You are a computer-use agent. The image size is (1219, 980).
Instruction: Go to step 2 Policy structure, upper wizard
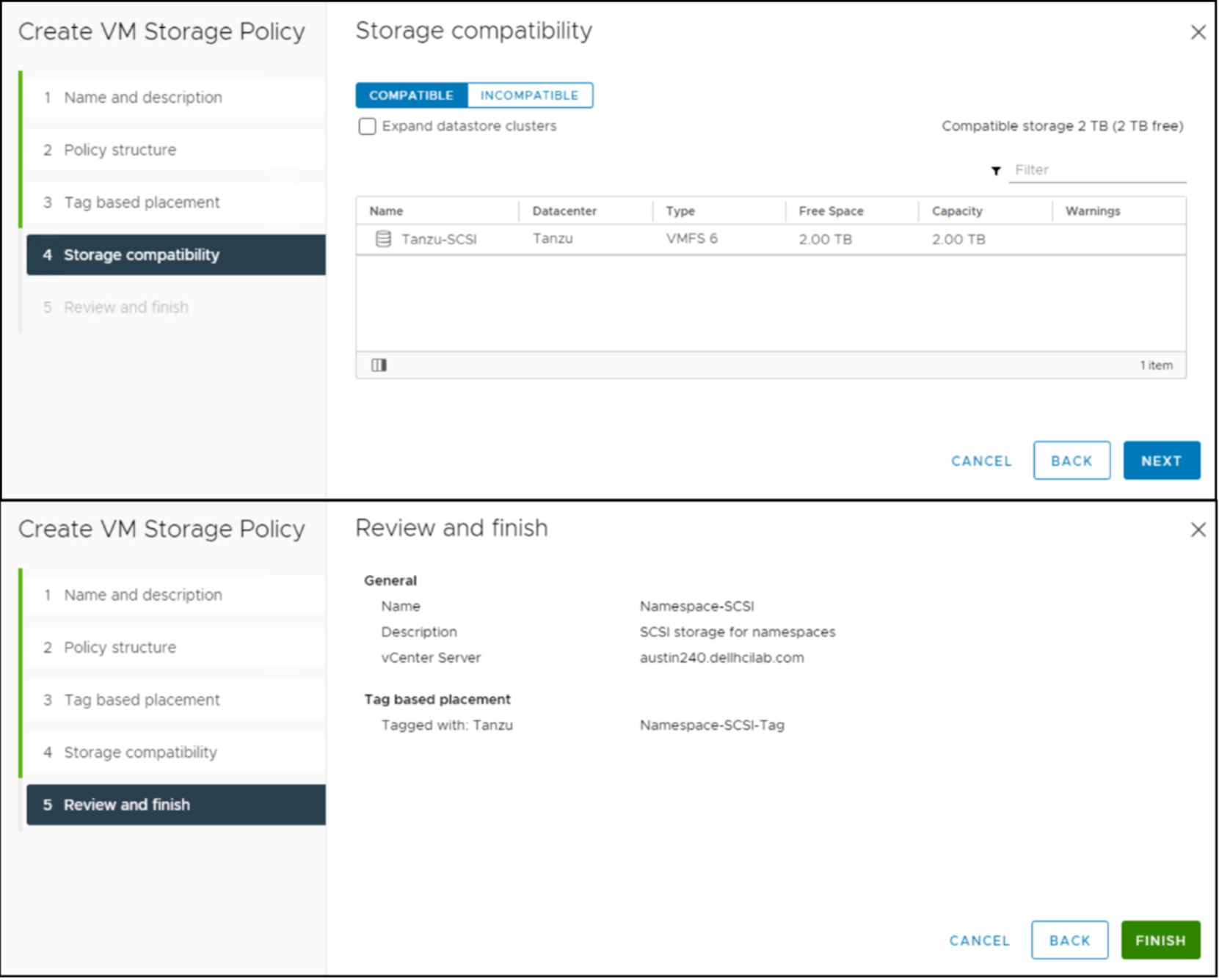(x=175, y=150)
